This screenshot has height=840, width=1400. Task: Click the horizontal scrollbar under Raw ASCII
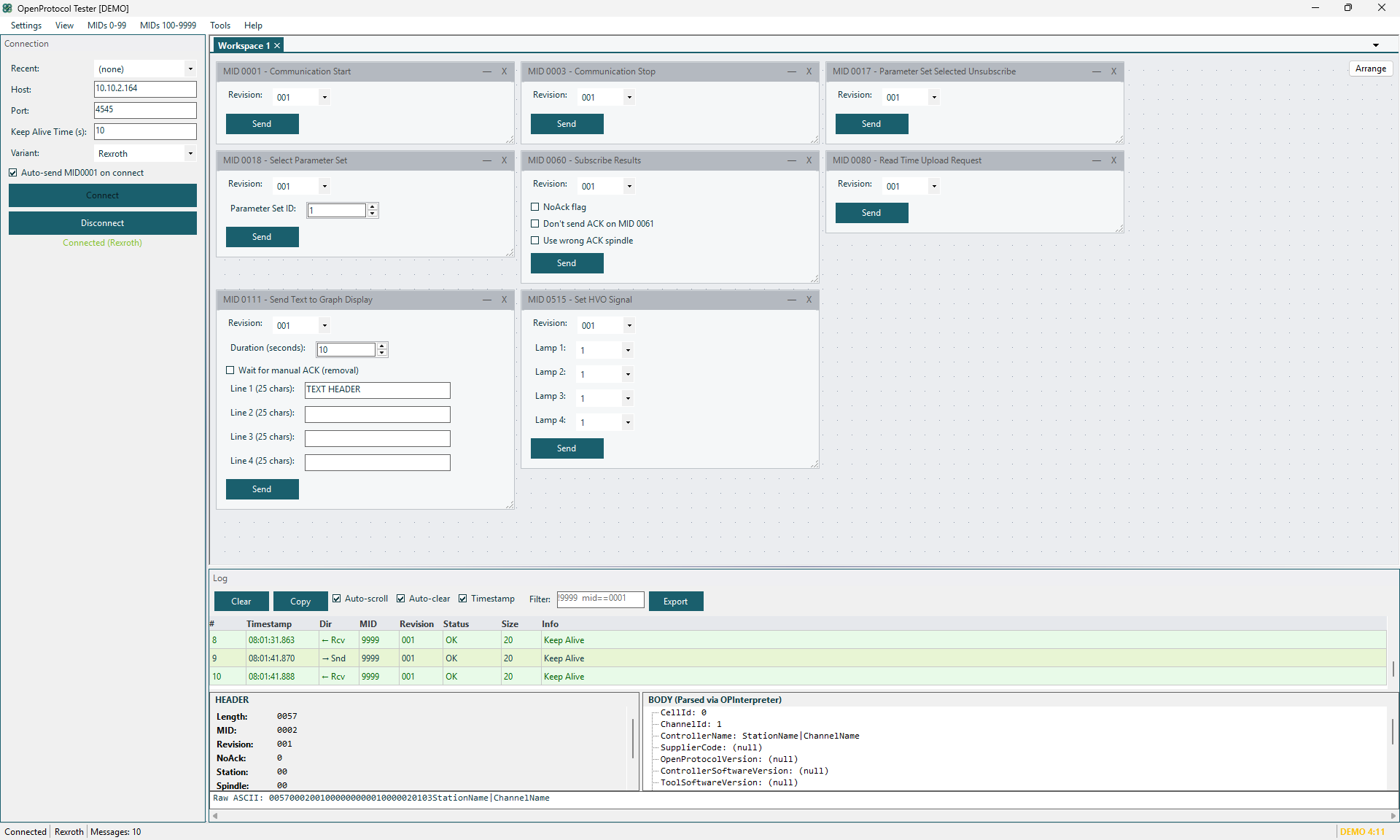(x=804, y=816)
